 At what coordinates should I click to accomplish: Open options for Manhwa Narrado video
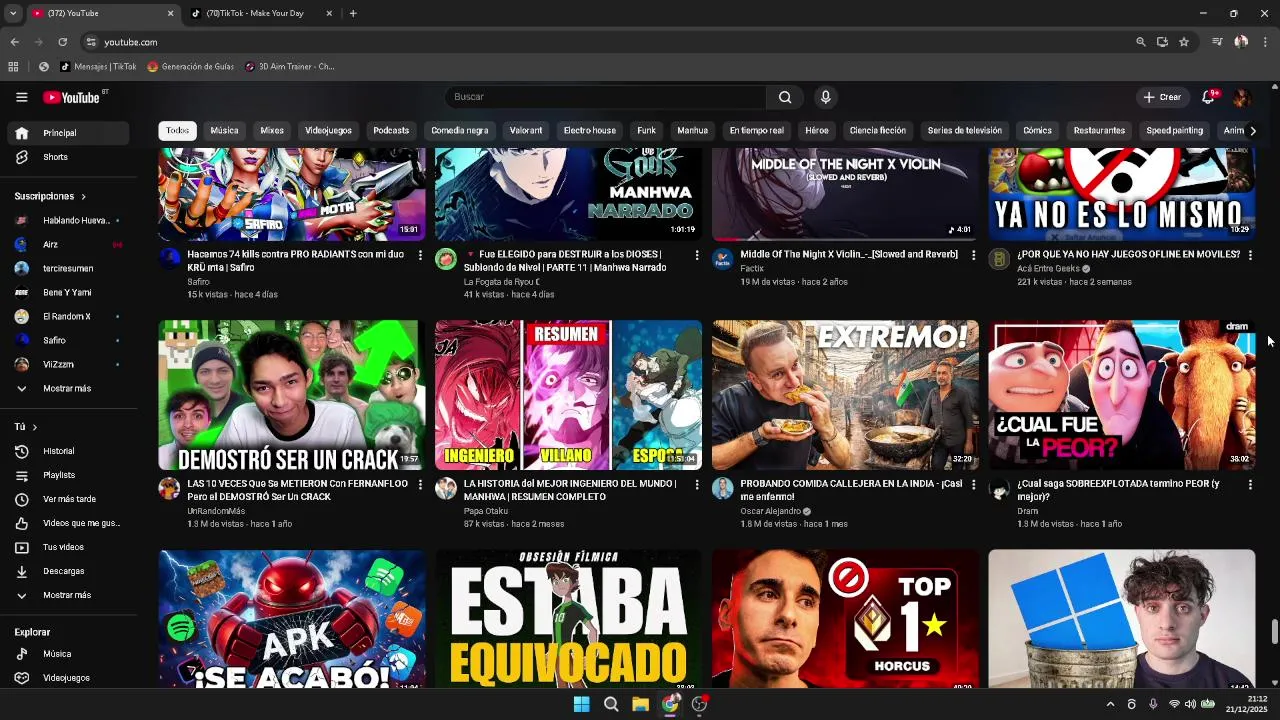pos(697,255)
